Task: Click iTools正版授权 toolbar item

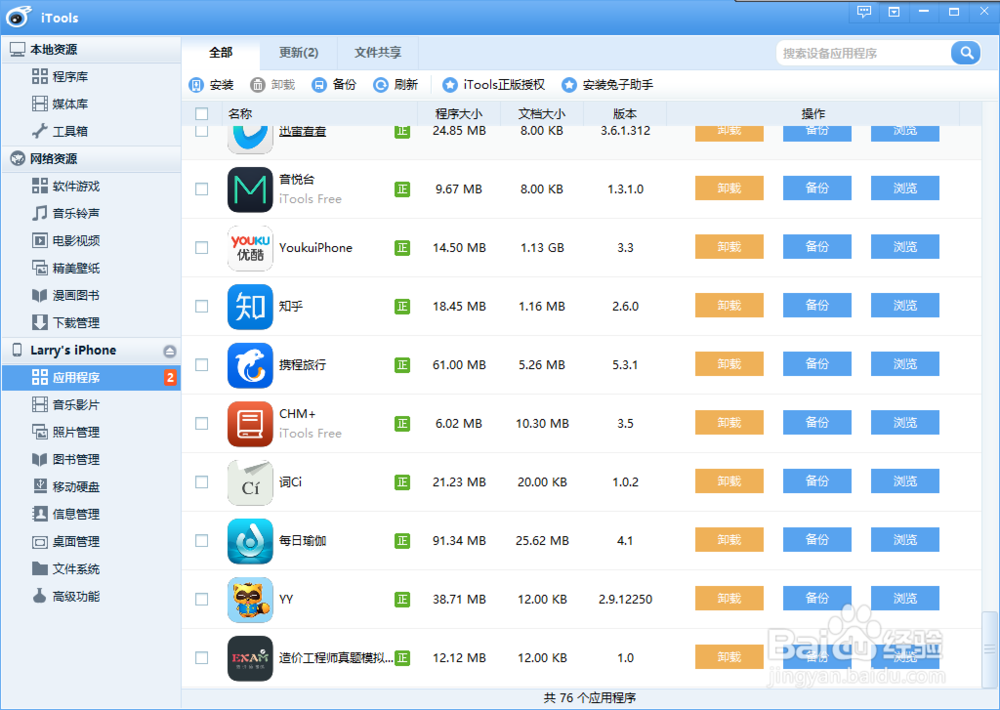Action: point(494,85)
